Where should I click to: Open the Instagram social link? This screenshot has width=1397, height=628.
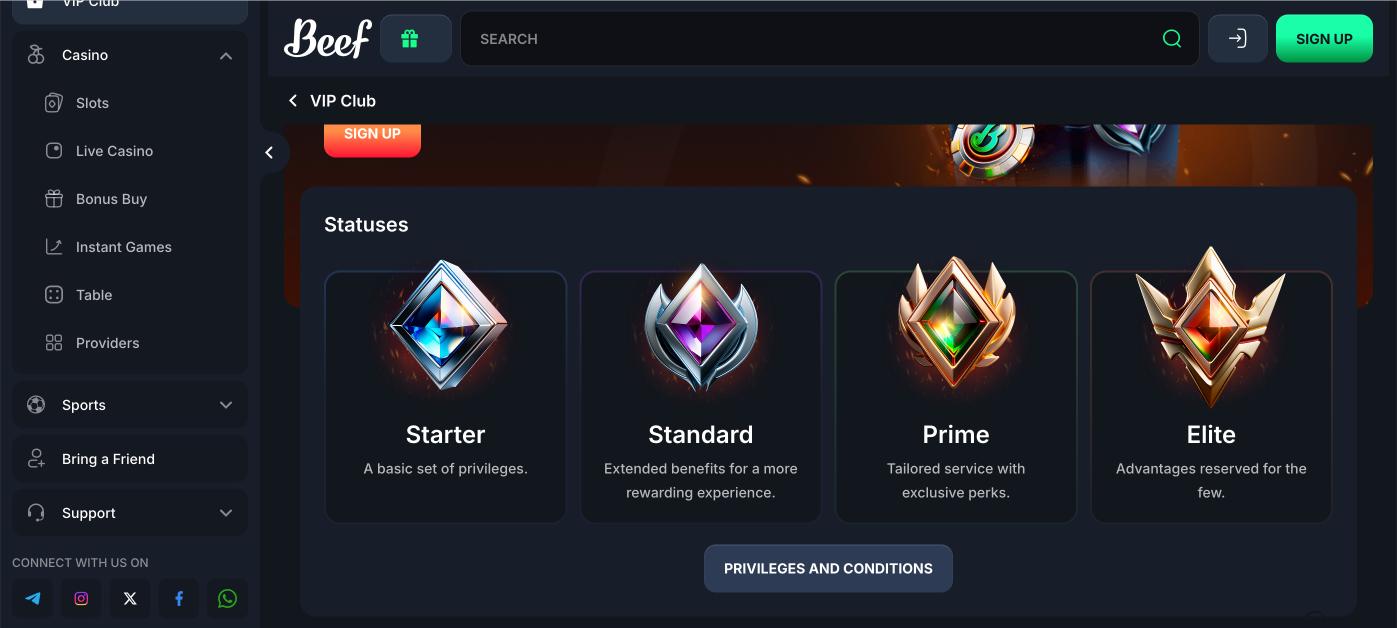(82, 599)
